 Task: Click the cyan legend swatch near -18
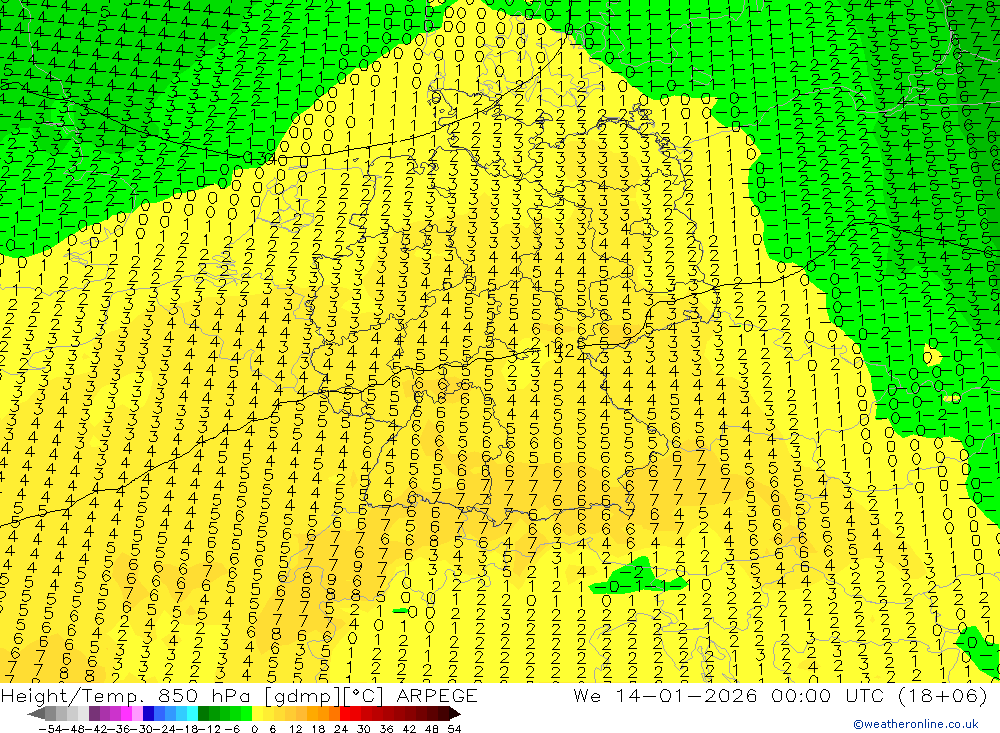pos(192,714)
